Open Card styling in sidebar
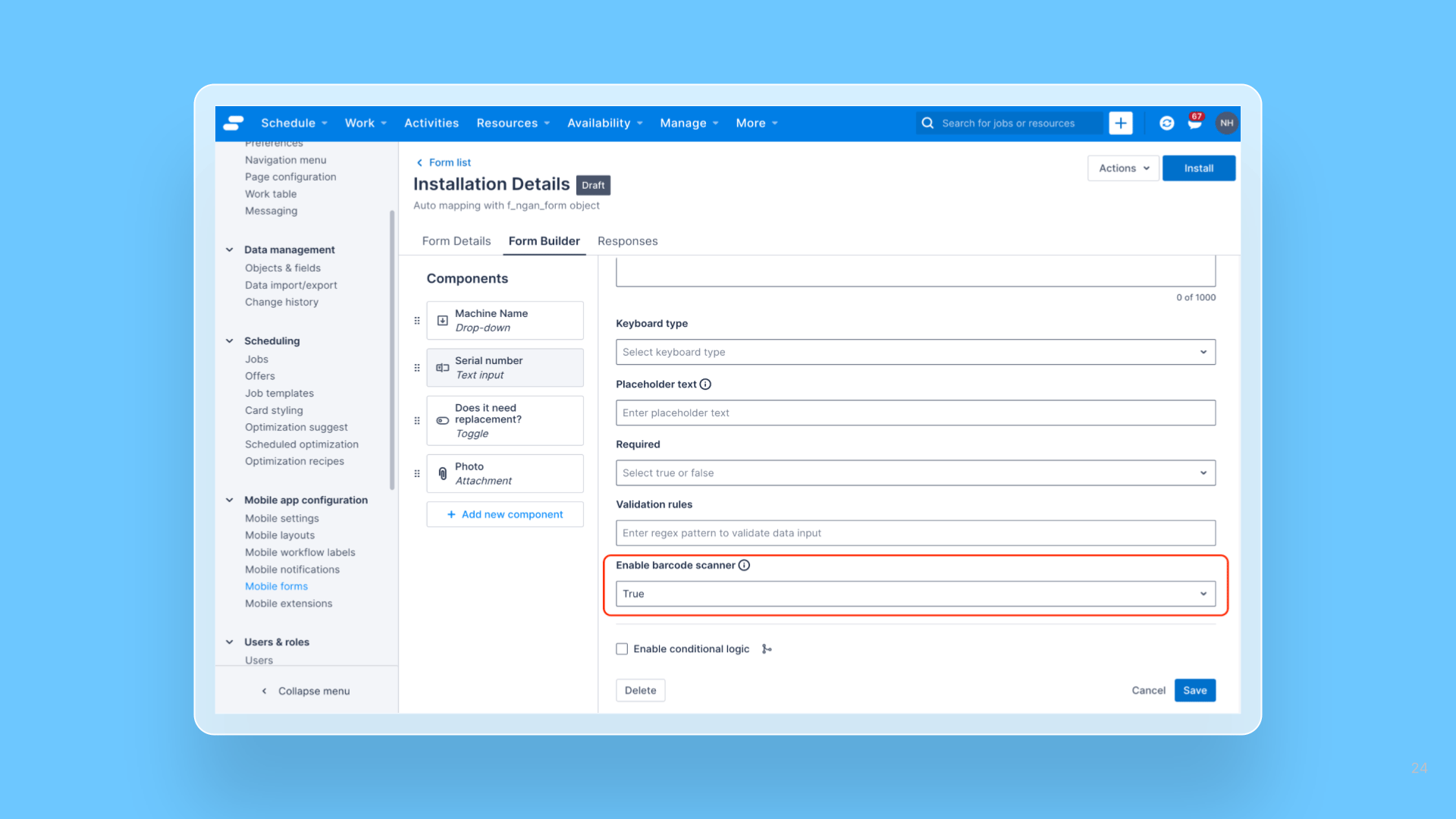The image size is (1456, 819). tap(274, 411)
